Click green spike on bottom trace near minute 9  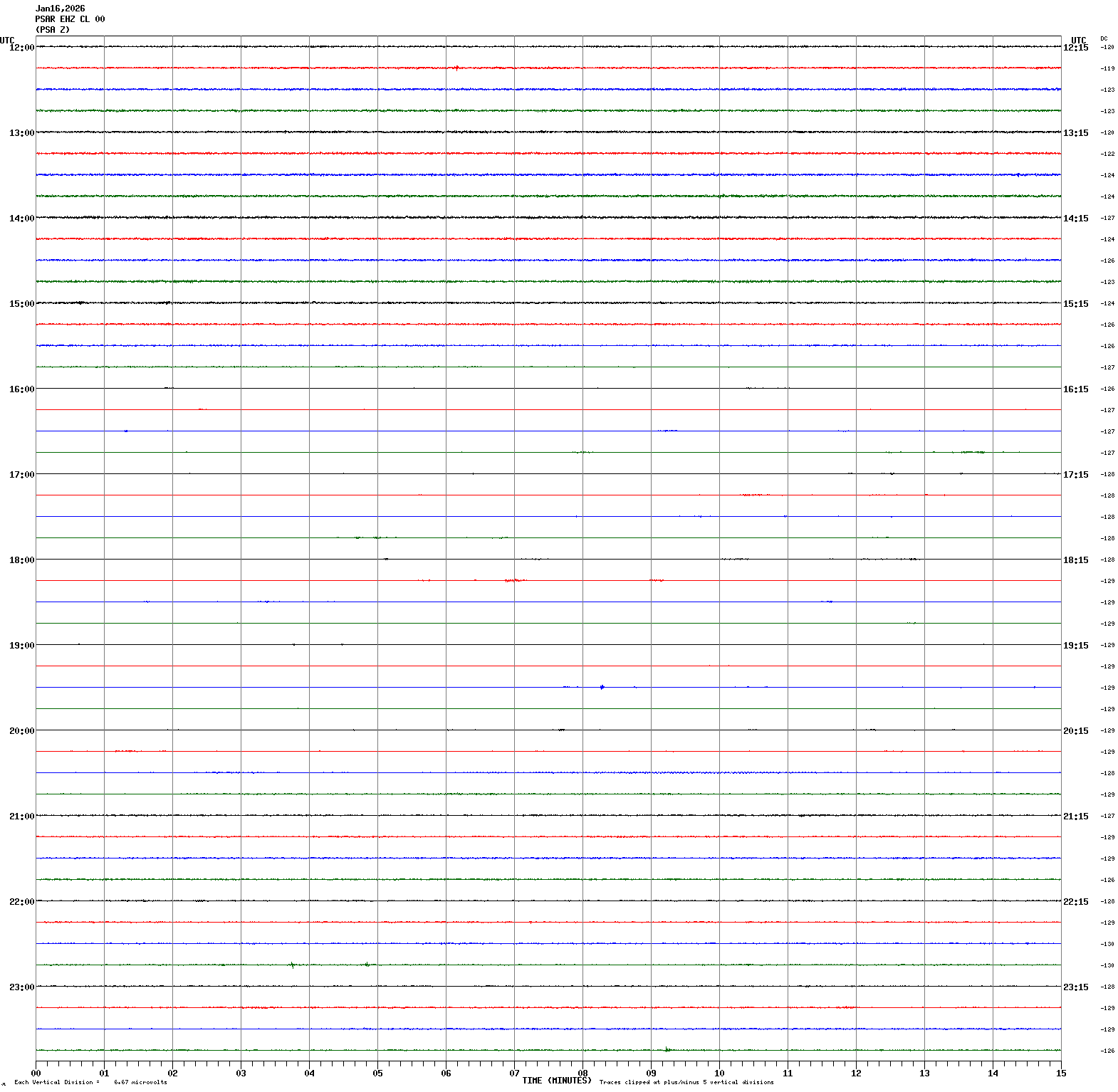point(667,1049)
